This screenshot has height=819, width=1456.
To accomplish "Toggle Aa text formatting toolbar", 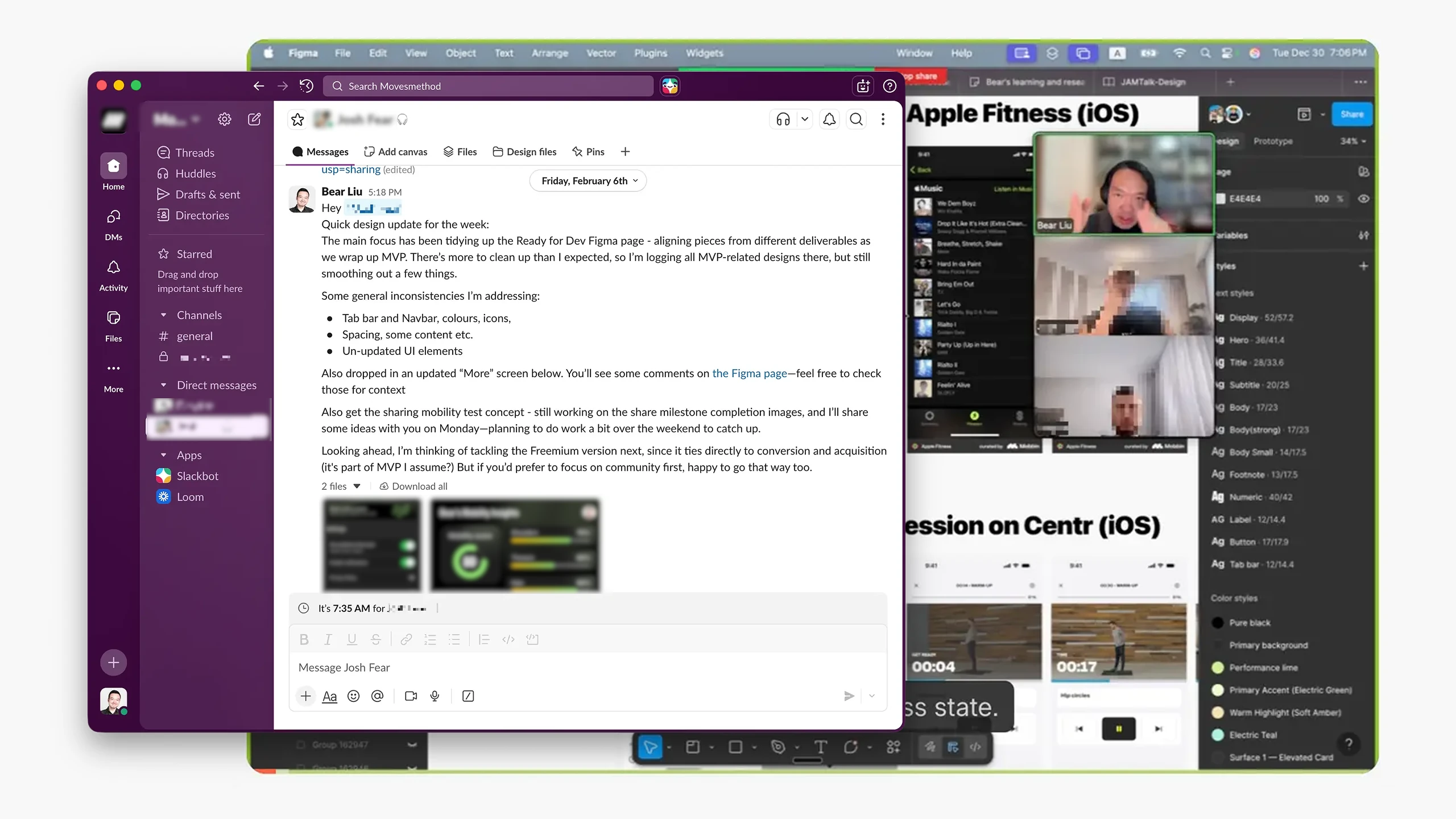I will 329,696.
